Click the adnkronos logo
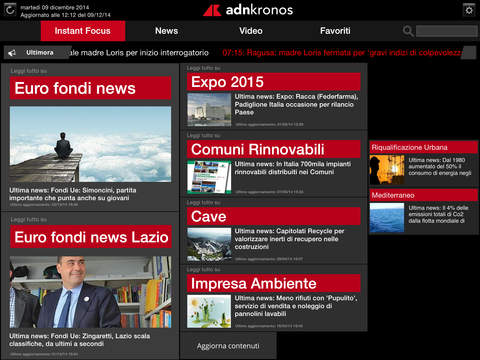The image size is (480, 360). [248, 10]
